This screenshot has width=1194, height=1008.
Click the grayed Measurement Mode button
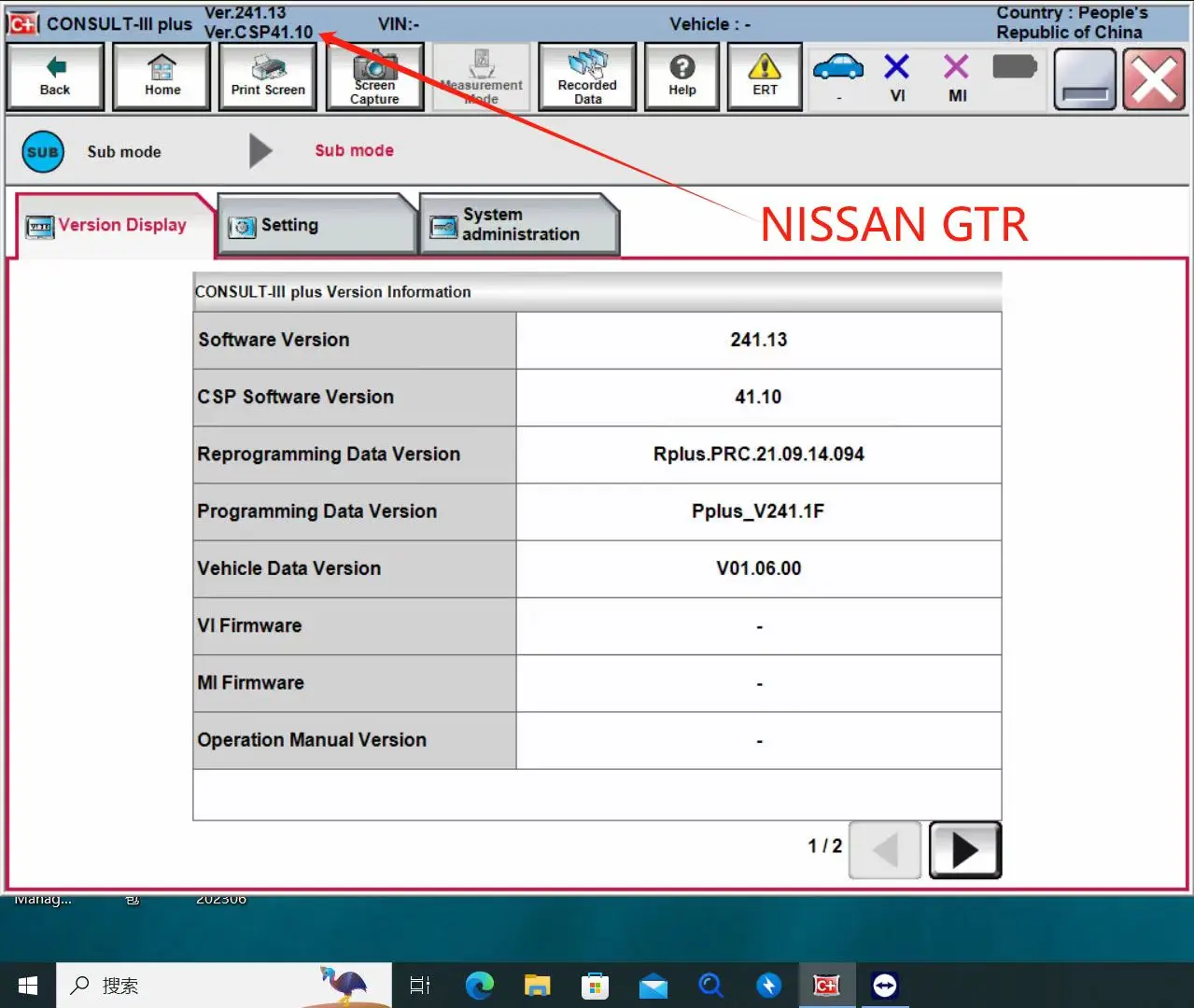tap(482, 77)
